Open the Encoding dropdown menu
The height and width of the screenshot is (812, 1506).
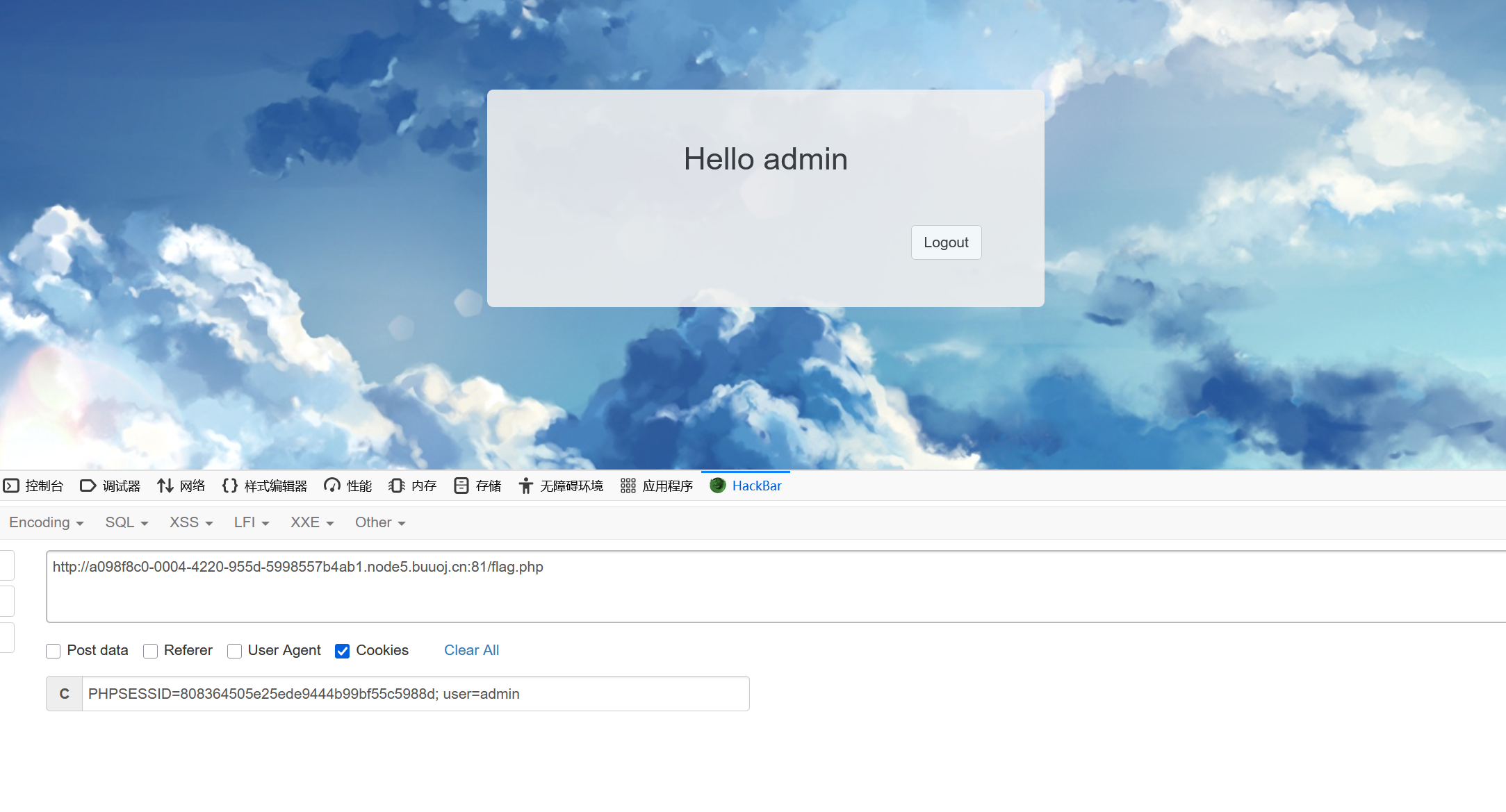click(x=47, y=522)
